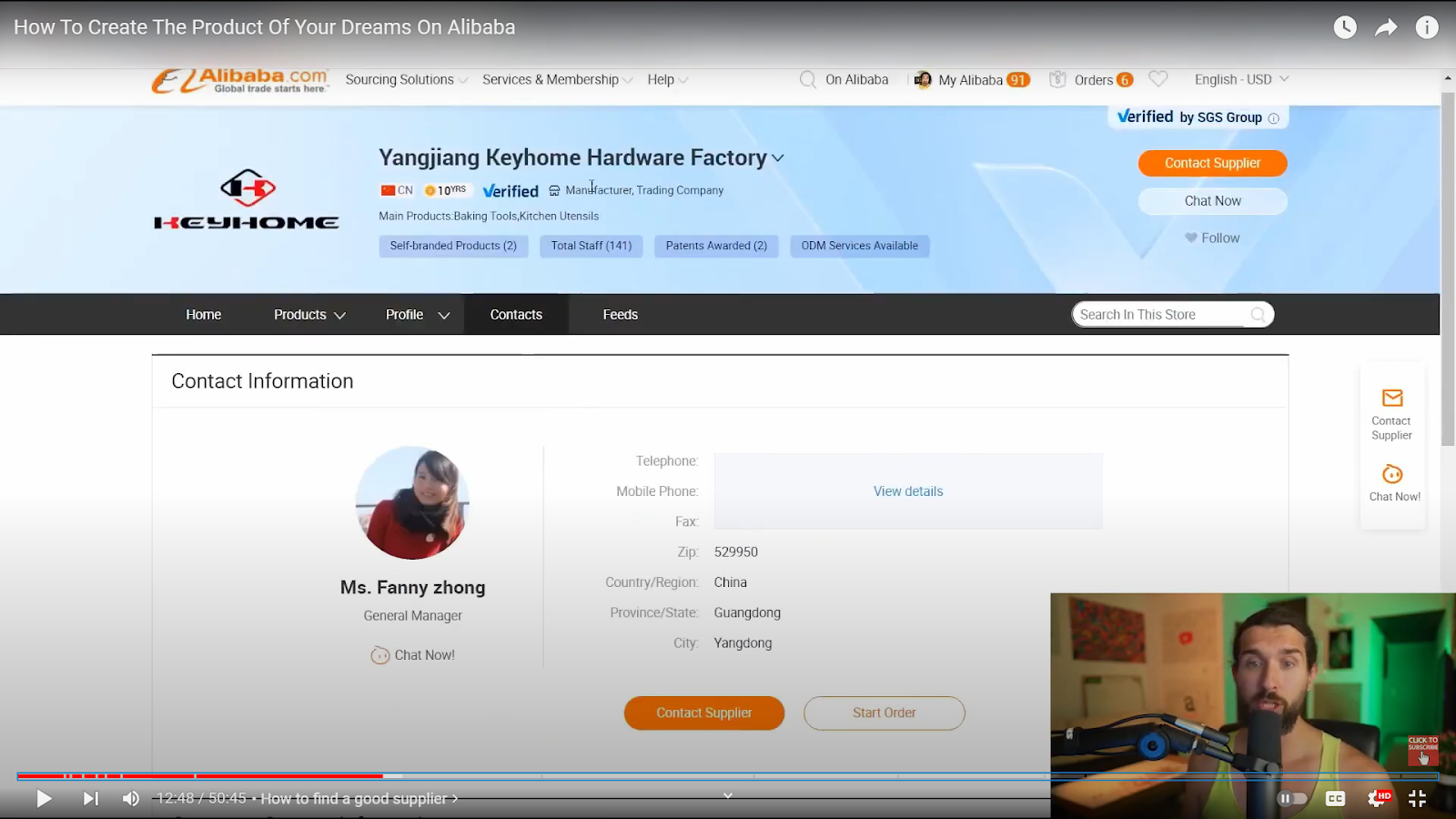Click the sidebar Contact Supplier envelope icon

[x=1392, y=398]
